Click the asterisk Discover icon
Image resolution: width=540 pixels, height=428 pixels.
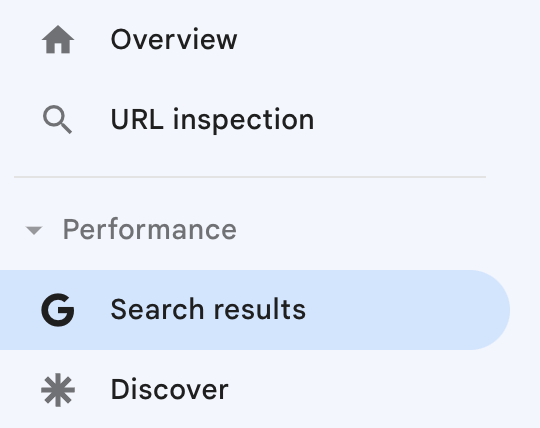[x=58, y=390]
